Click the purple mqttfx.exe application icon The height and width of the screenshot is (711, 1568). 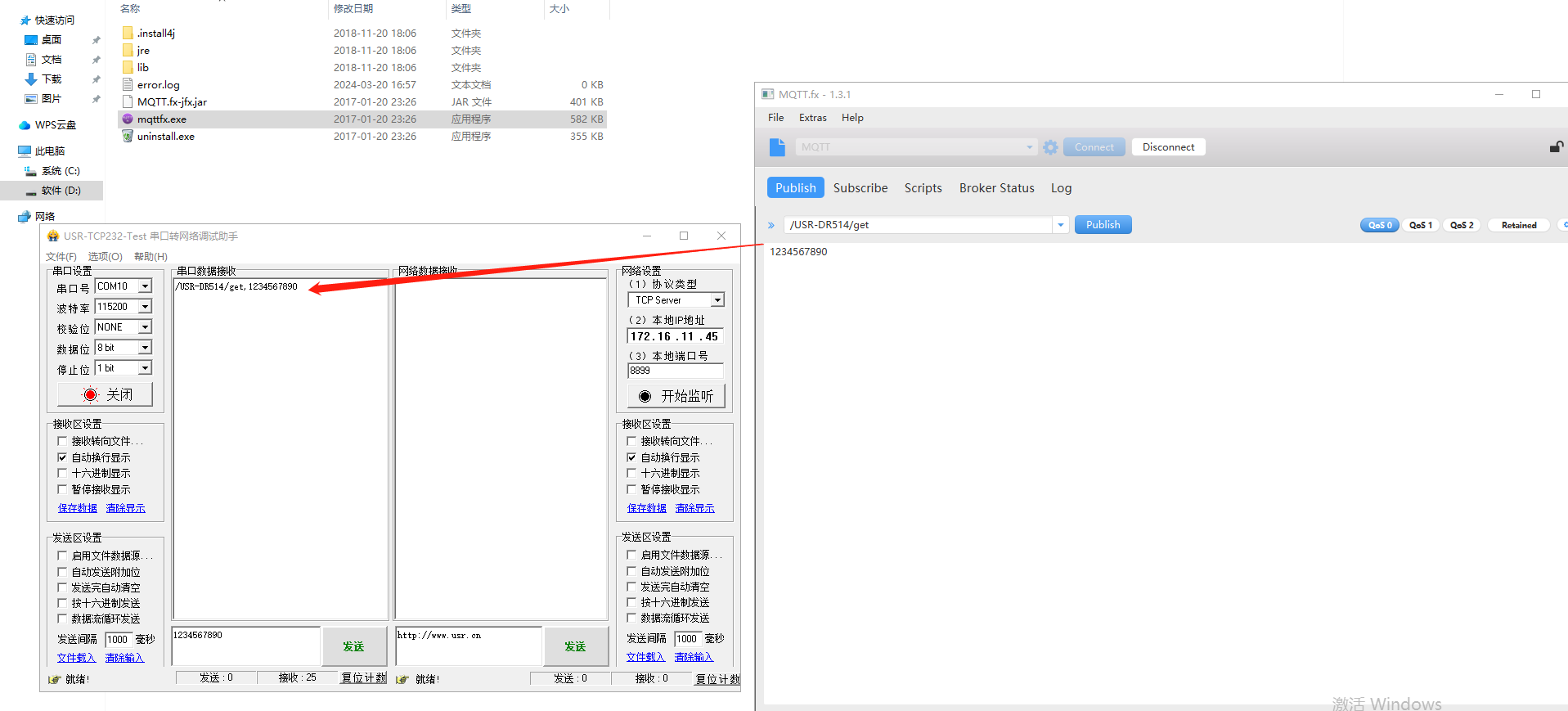click(x=128, y=119)
